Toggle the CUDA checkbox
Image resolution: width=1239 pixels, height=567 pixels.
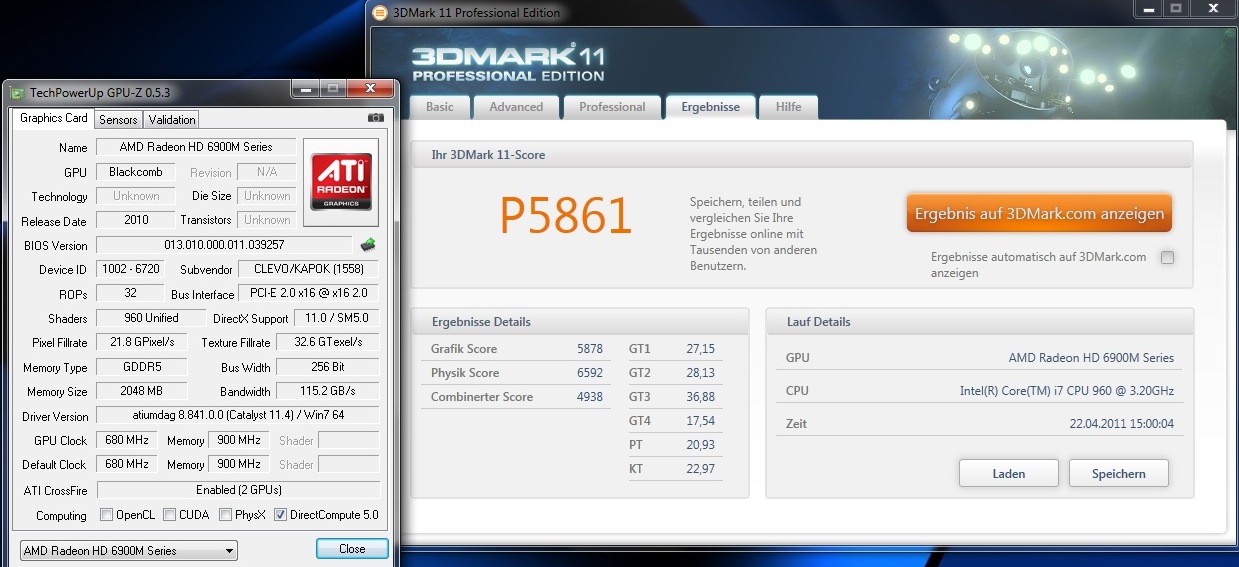coord(170,515)
